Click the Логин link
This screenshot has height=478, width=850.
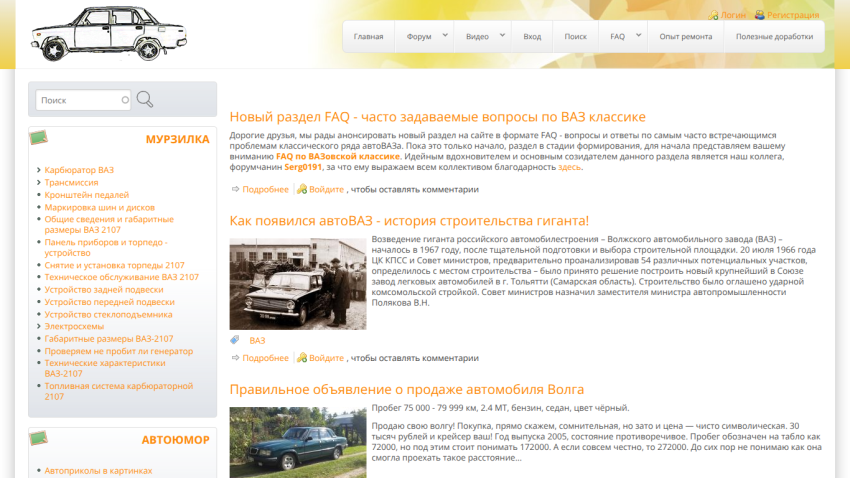(x=733, y=15)
